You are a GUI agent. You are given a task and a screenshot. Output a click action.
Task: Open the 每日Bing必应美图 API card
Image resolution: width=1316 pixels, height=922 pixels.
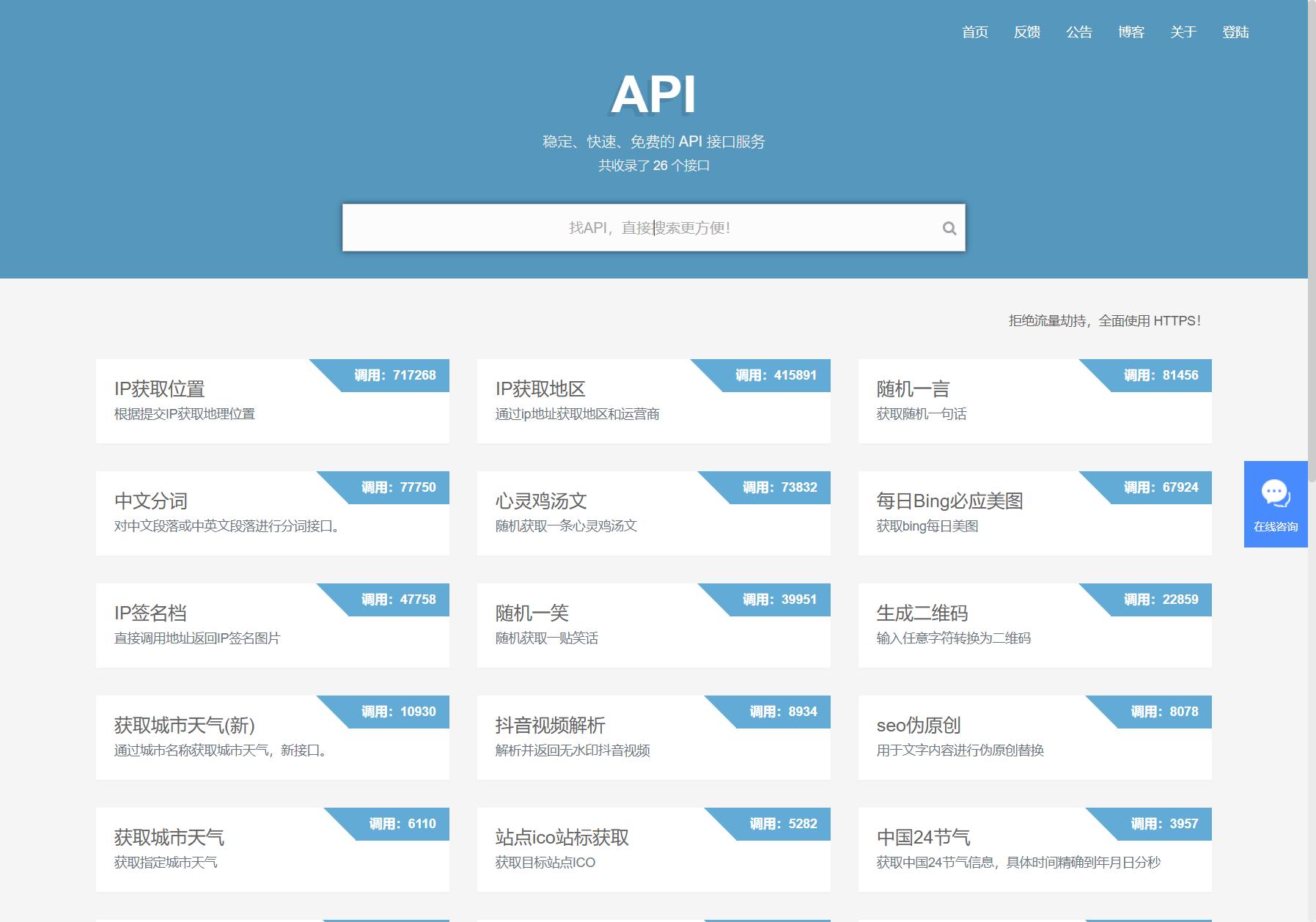[x=1035, y=513]
